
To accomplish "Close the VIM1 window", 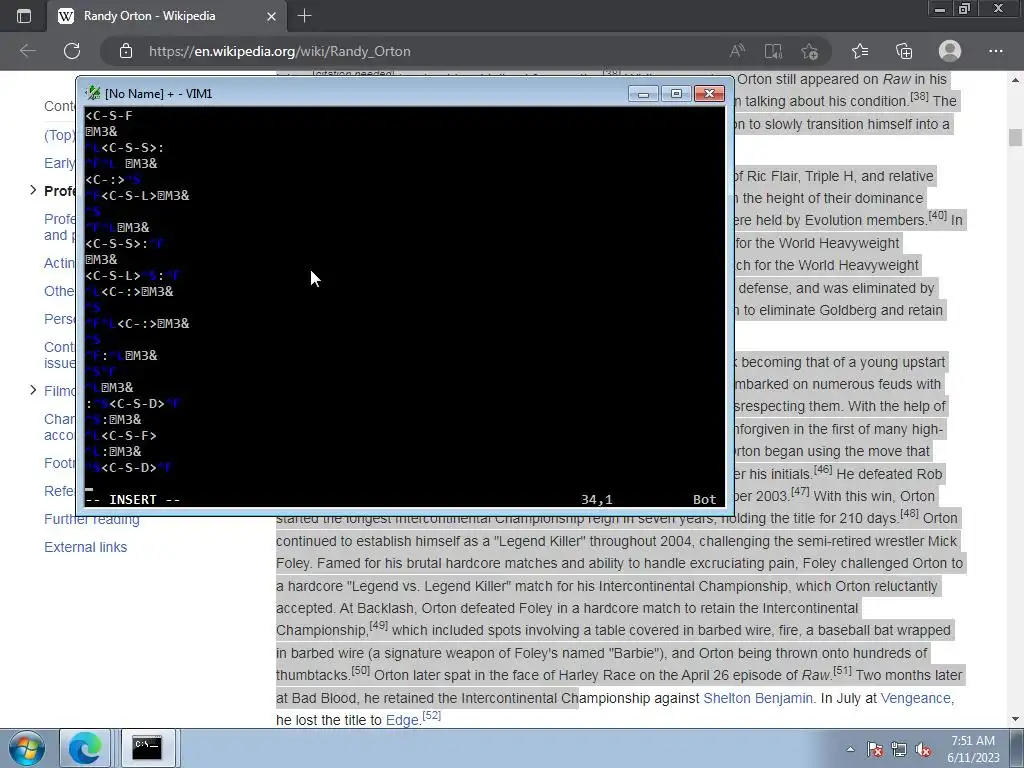I will pos(709,94).
